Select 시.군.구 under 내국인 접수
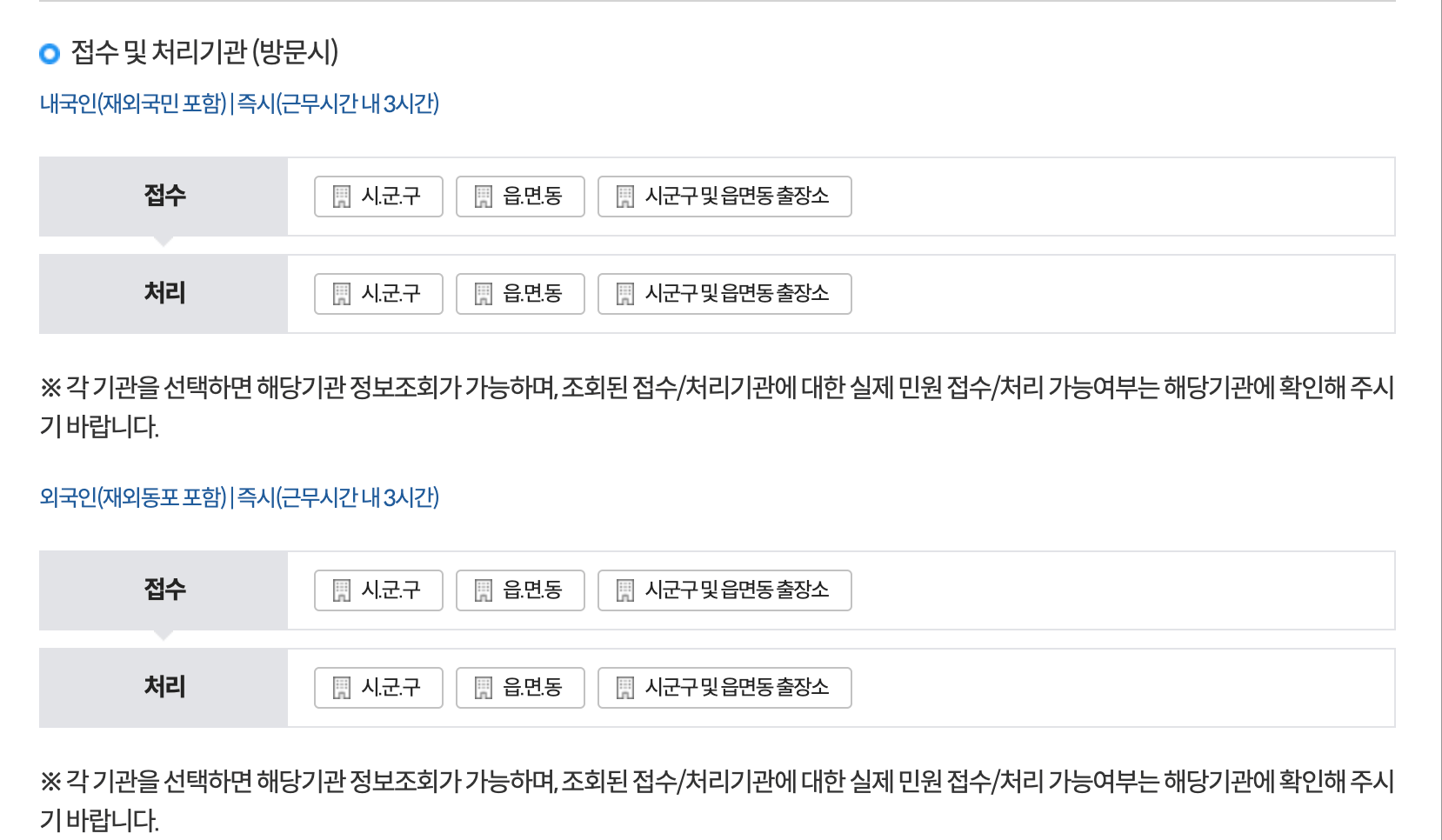The image size is (1442, 840). tap(377, 197)
